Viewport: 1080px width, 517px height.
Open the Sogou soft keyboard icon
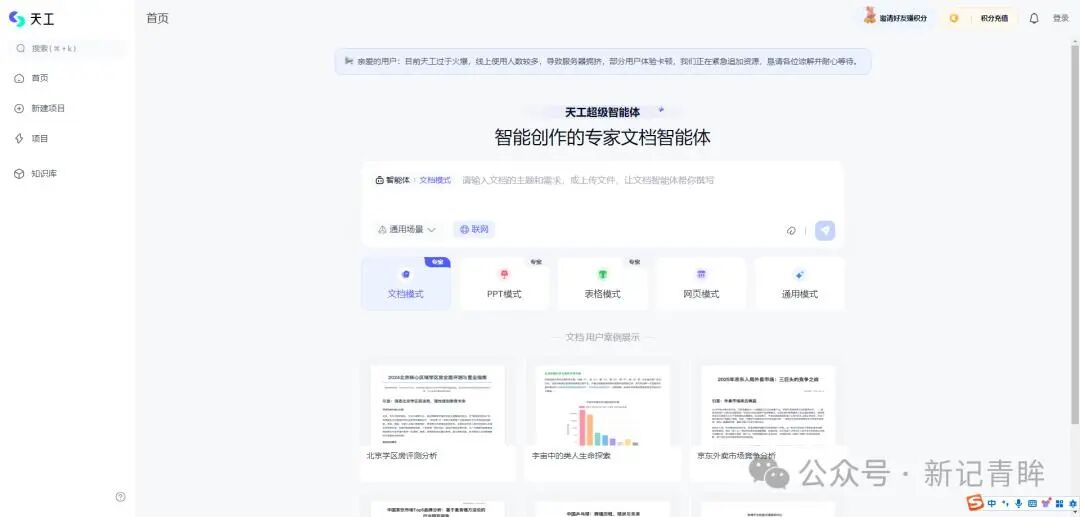point(1032,503)
